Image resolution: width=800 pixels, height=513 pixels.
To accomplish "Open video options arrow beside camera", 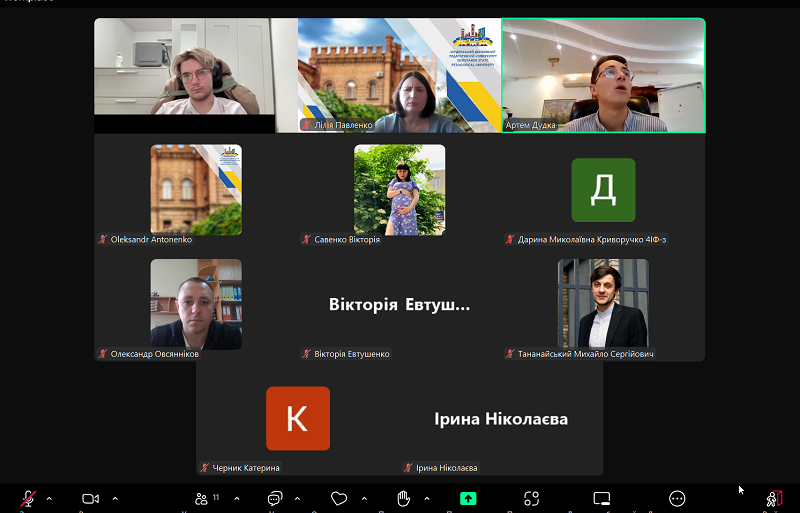I will [x=115, y=498].
